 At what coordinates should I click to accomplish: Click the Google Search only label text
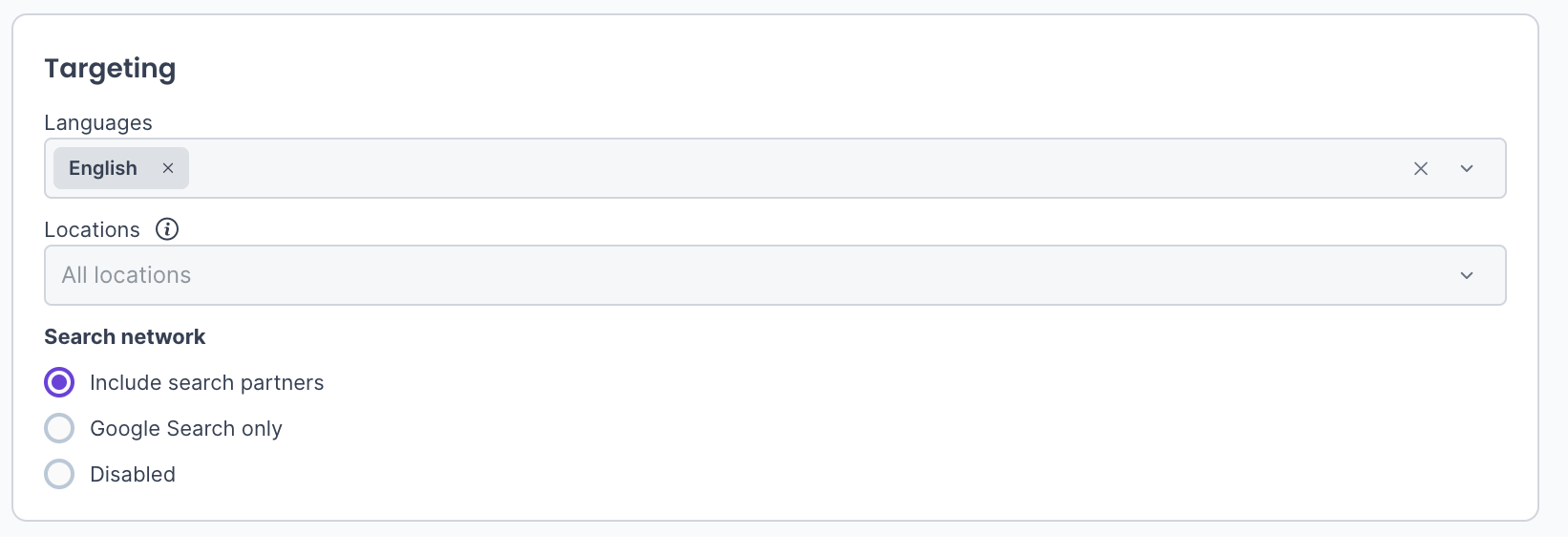click(x=186, y=428)
